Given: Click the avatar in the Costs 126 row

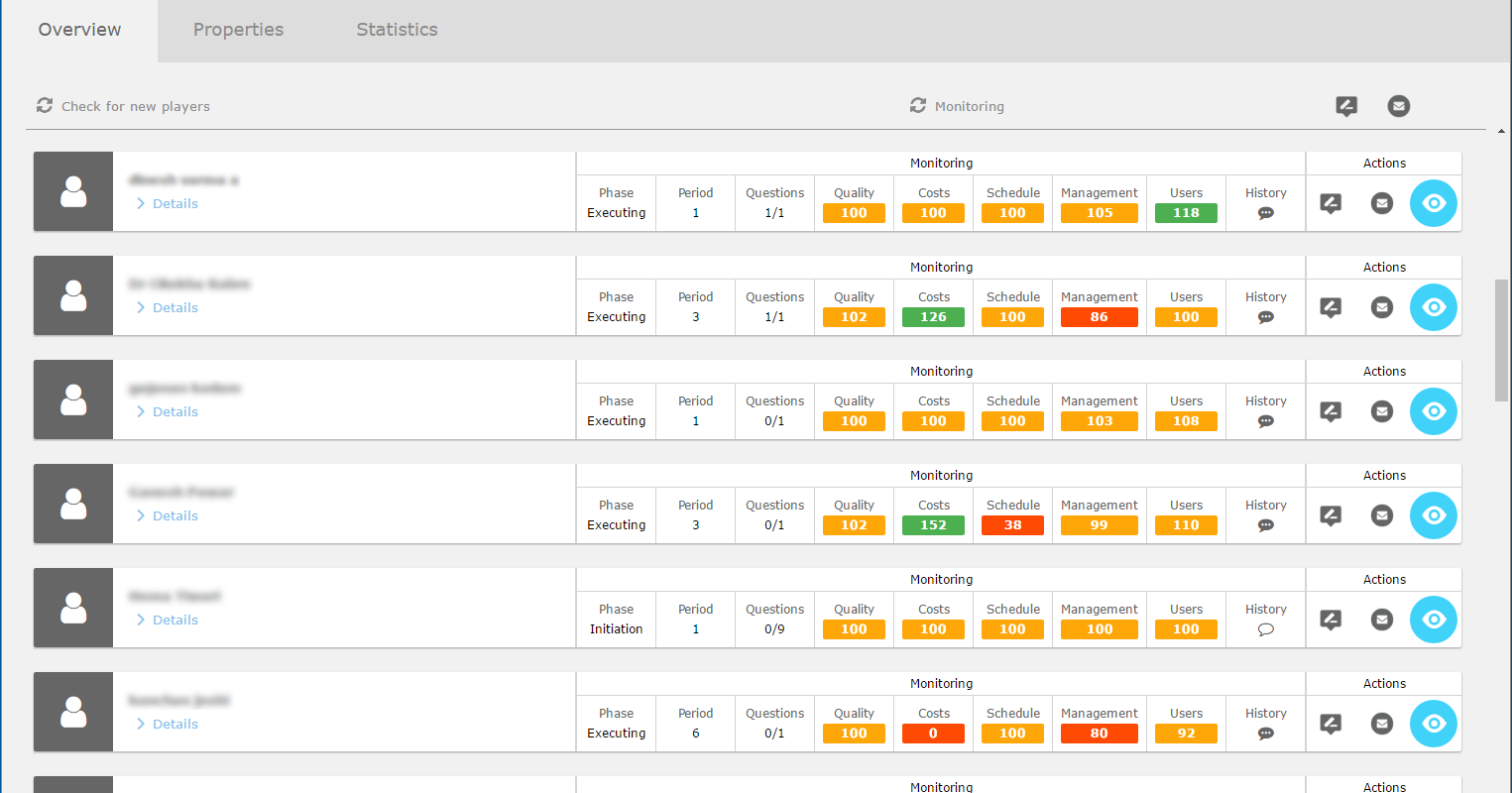Looking at the screenshot, I should pyautogui.click(x=73, y=295).
